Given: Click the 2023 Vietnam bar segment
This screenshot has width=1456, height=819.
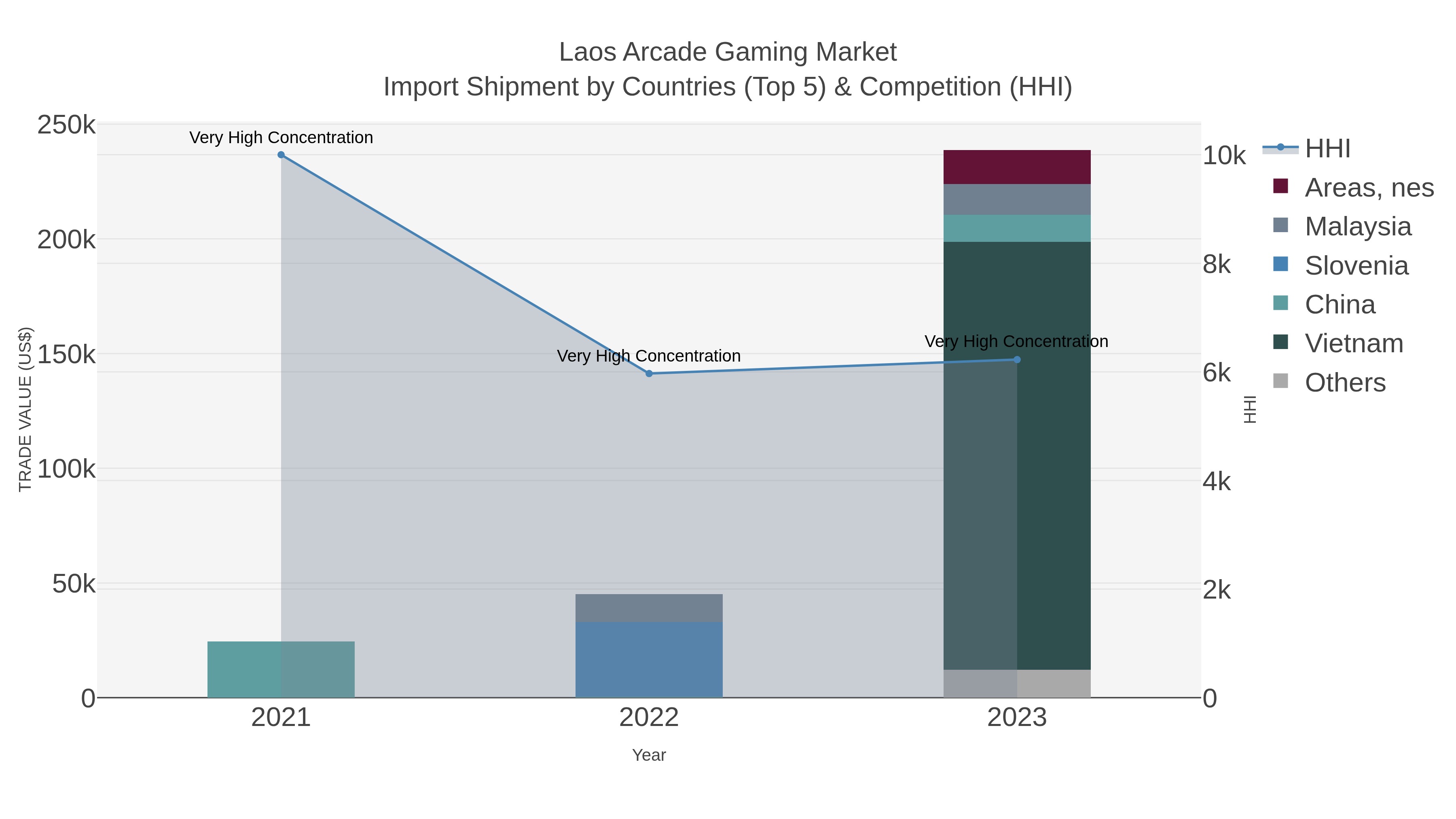Looking at the screenshot, I should point(1017,455).
